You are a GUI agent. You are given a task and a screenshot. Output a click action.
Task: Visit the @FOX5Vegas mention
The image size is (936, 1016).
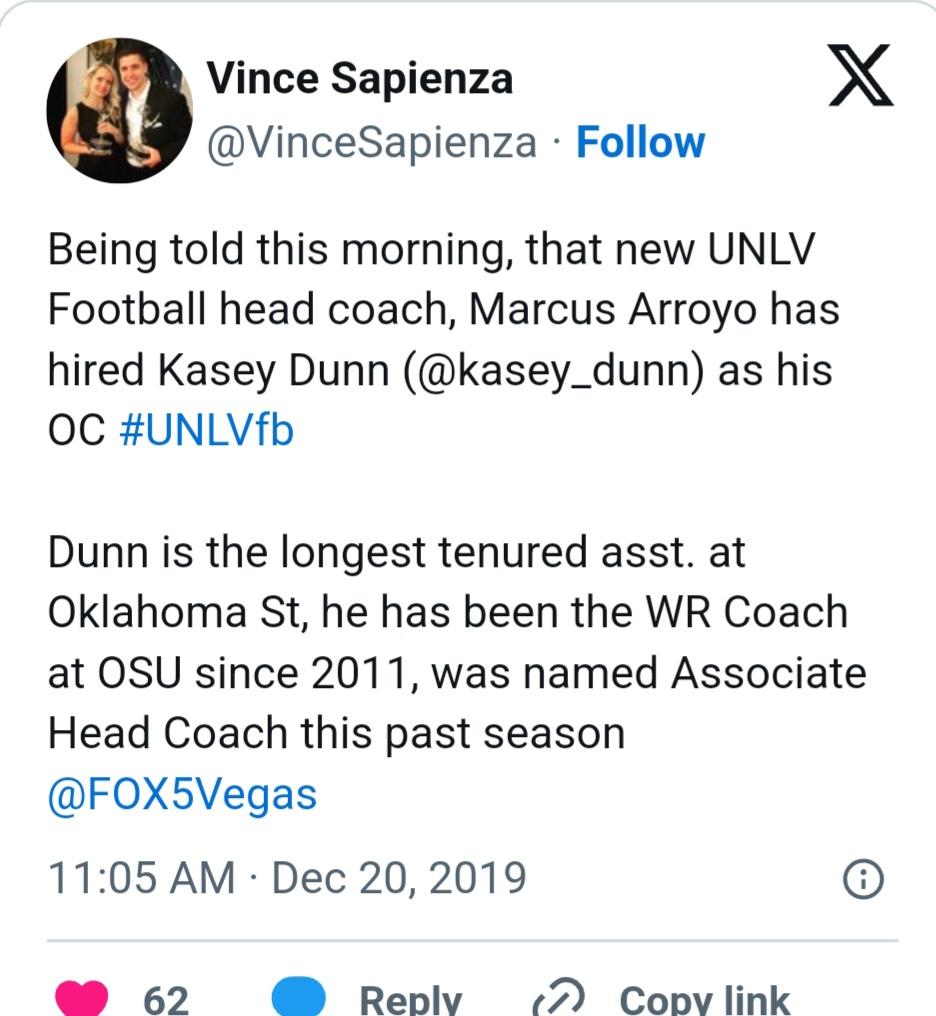[182, 796]
